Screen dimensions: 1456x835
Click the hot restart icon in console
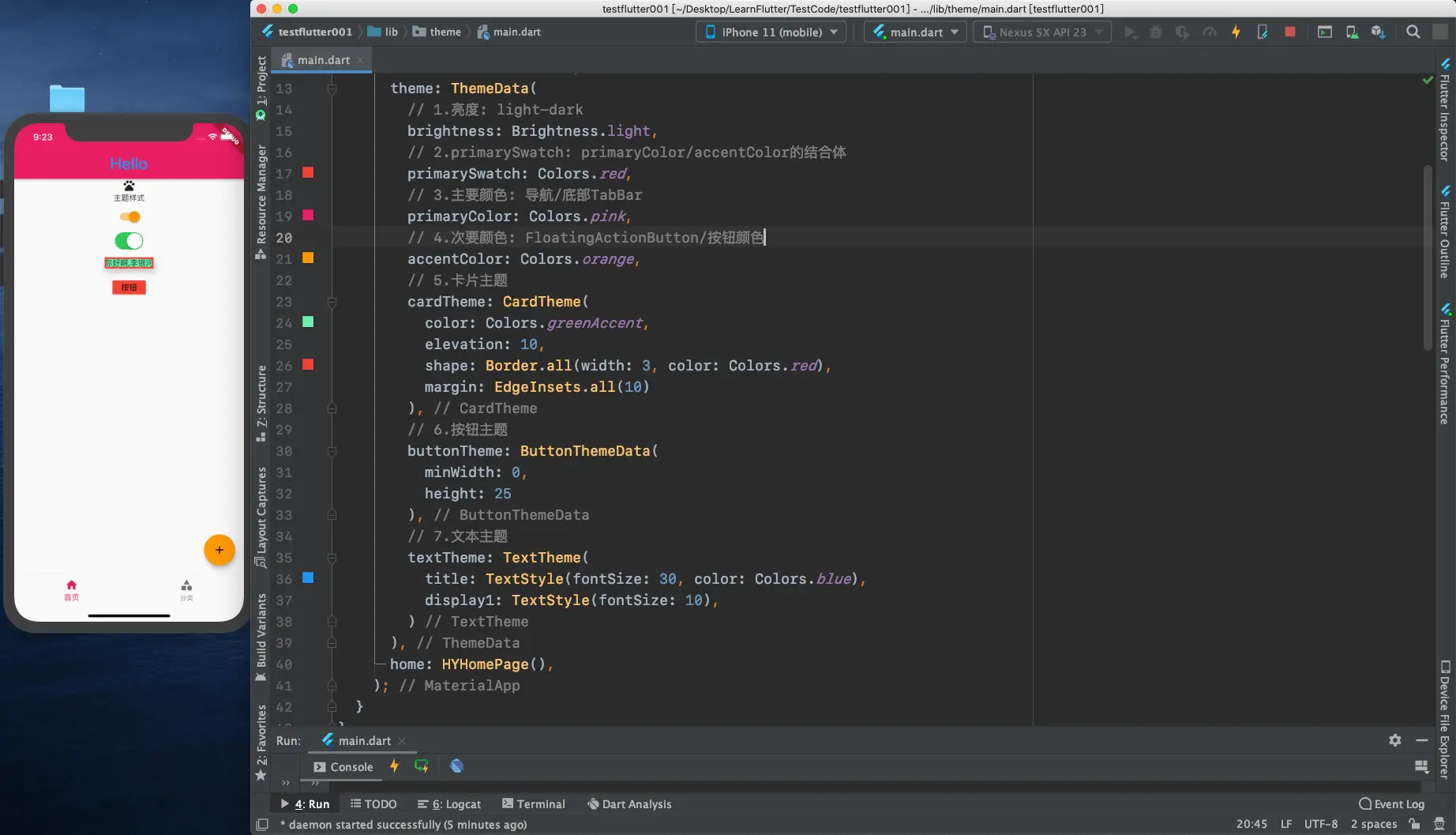pos(421,766)
